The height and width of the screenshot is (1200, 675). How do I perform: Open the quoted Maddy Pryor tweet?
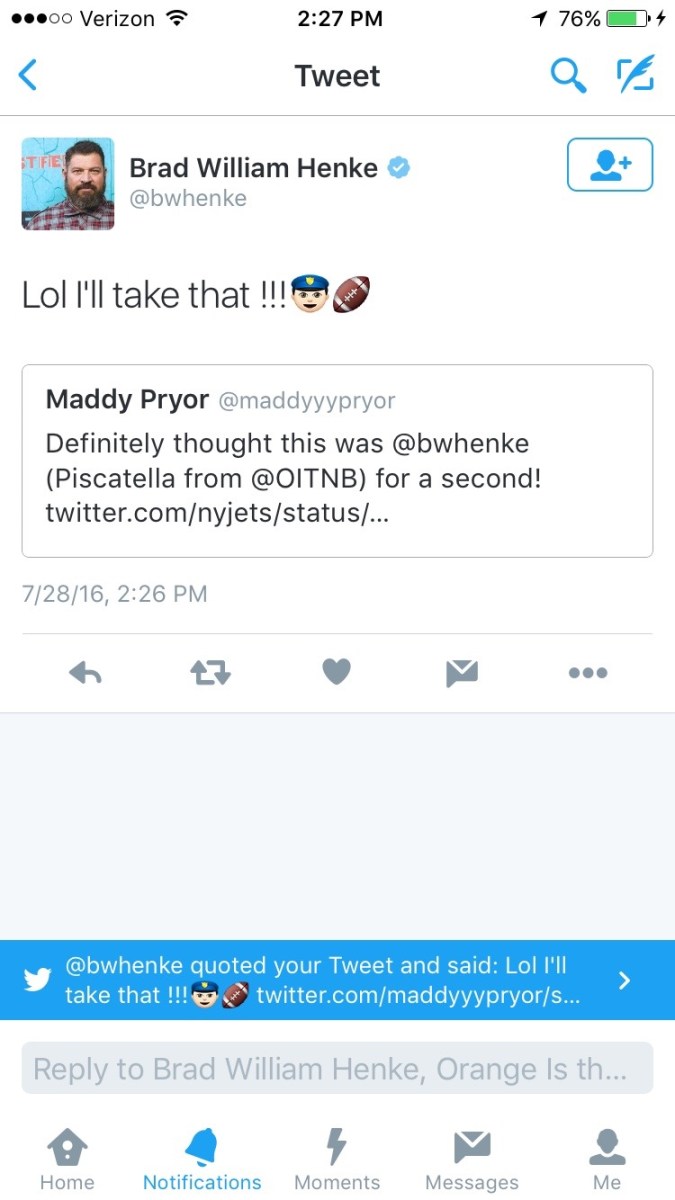[337, 460]
